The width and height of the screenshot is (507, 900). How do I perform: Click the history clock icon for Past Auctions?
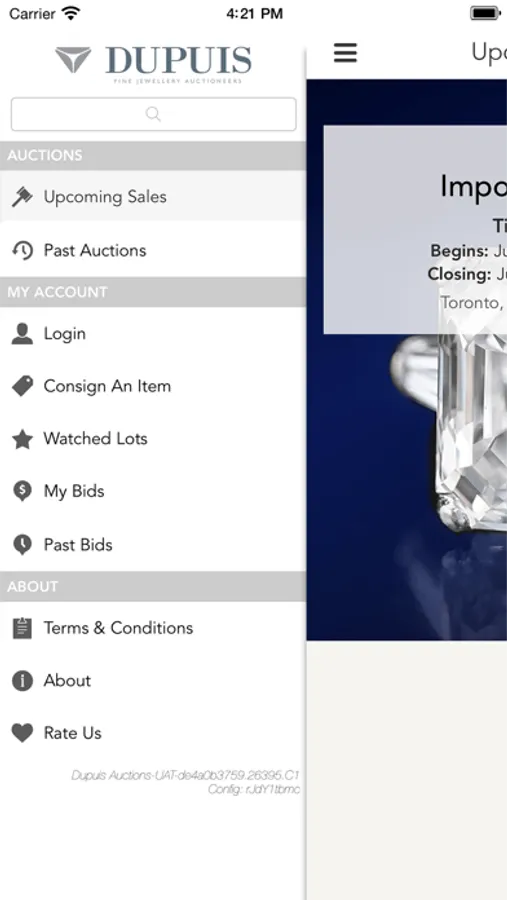(22, 250)
